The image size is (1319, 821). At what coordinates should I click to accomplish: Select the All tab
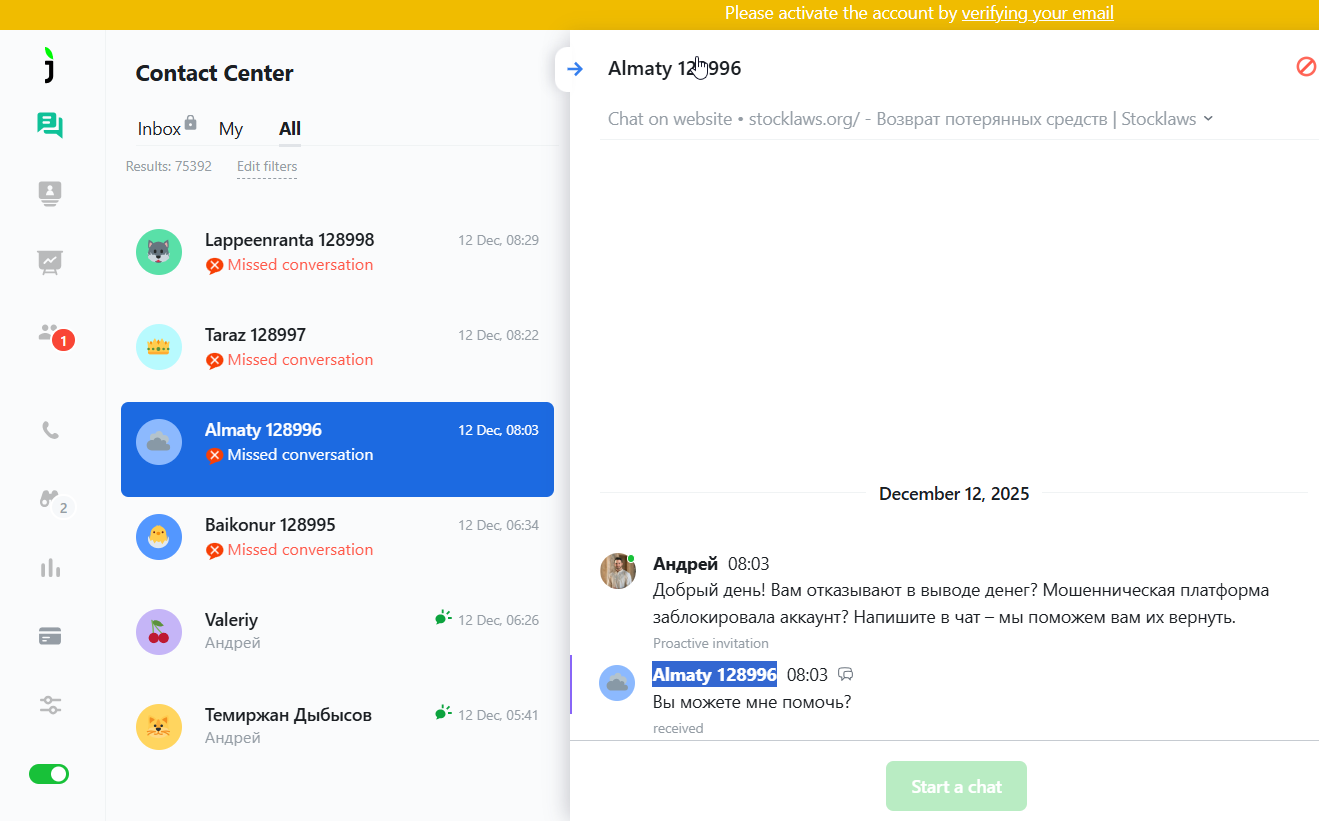290,129
